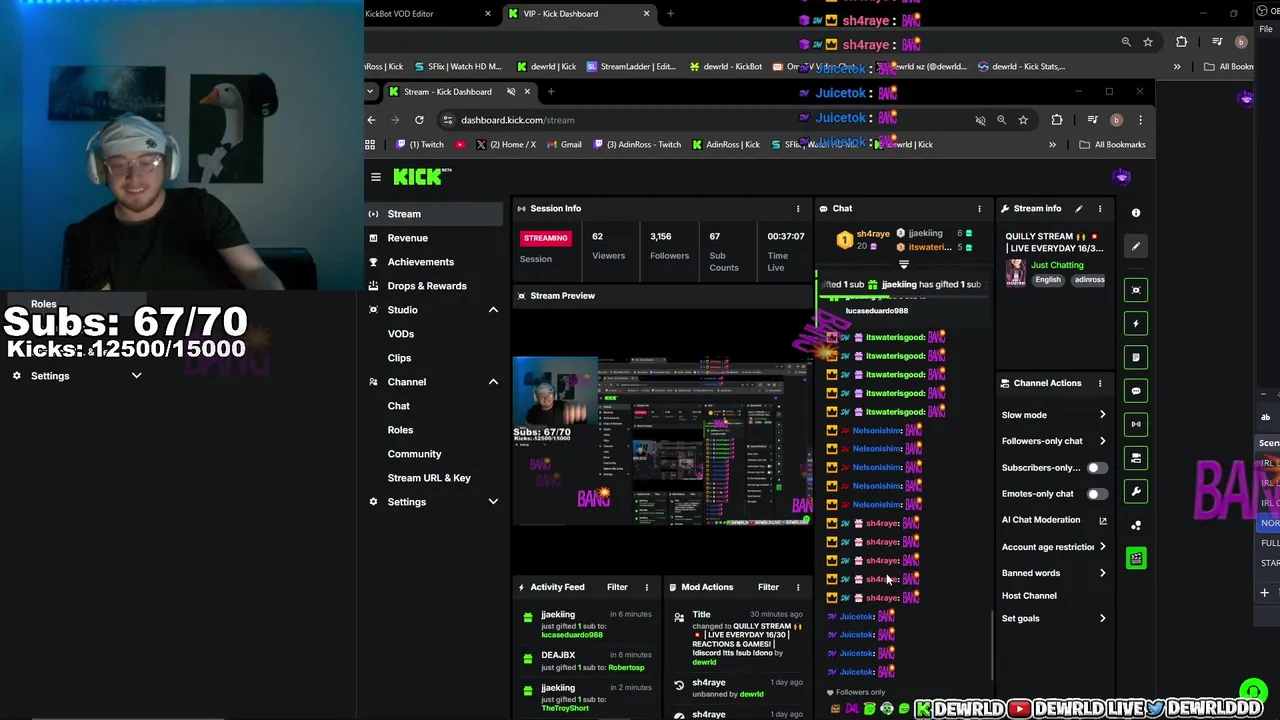The width and height of the screenshot is (1280, 720).
Task: Click the screen capture icon in right toolbar
Action: (1136, 290)
